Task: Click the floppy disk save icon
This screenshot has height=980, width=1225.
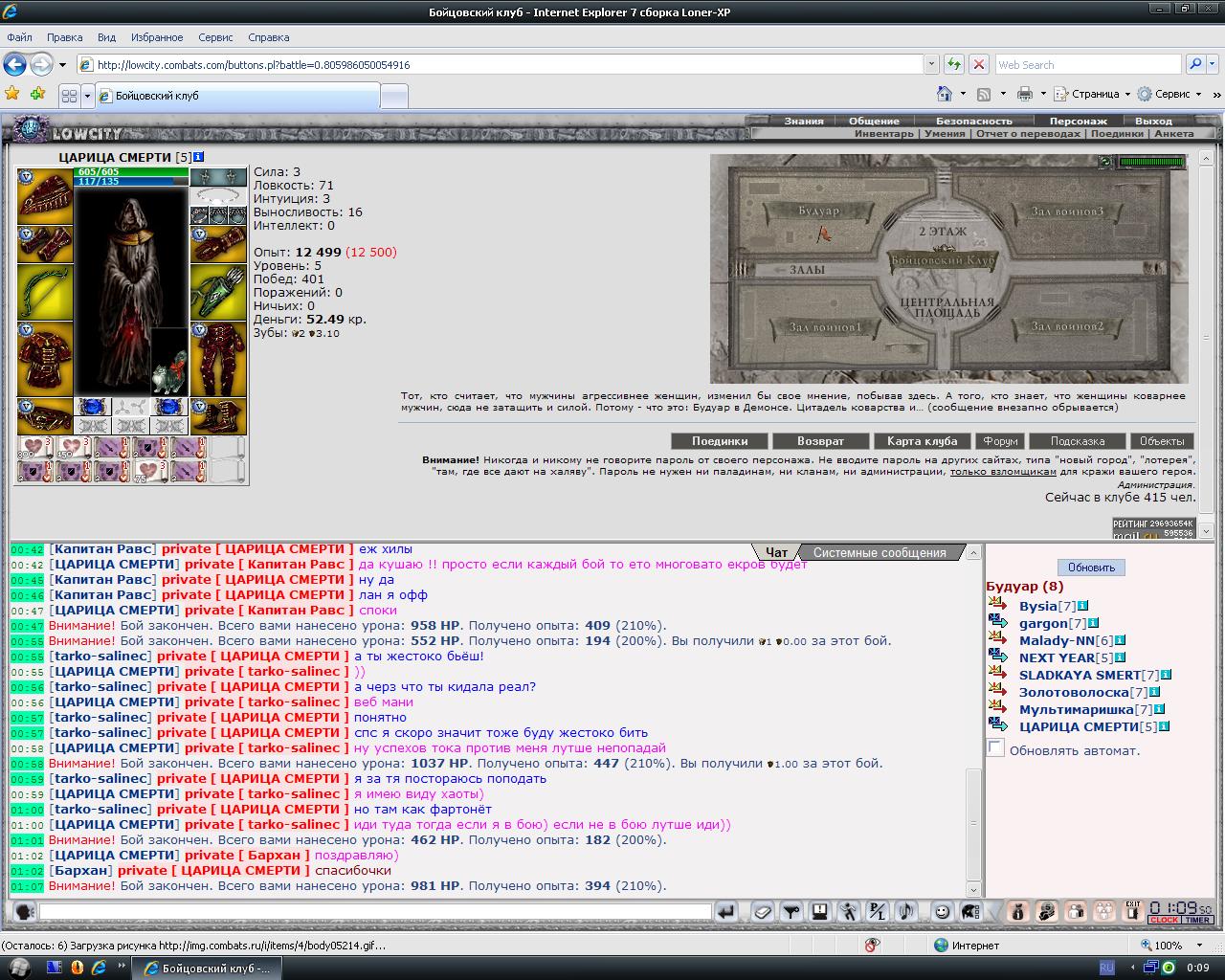Action: pos(819,912)
